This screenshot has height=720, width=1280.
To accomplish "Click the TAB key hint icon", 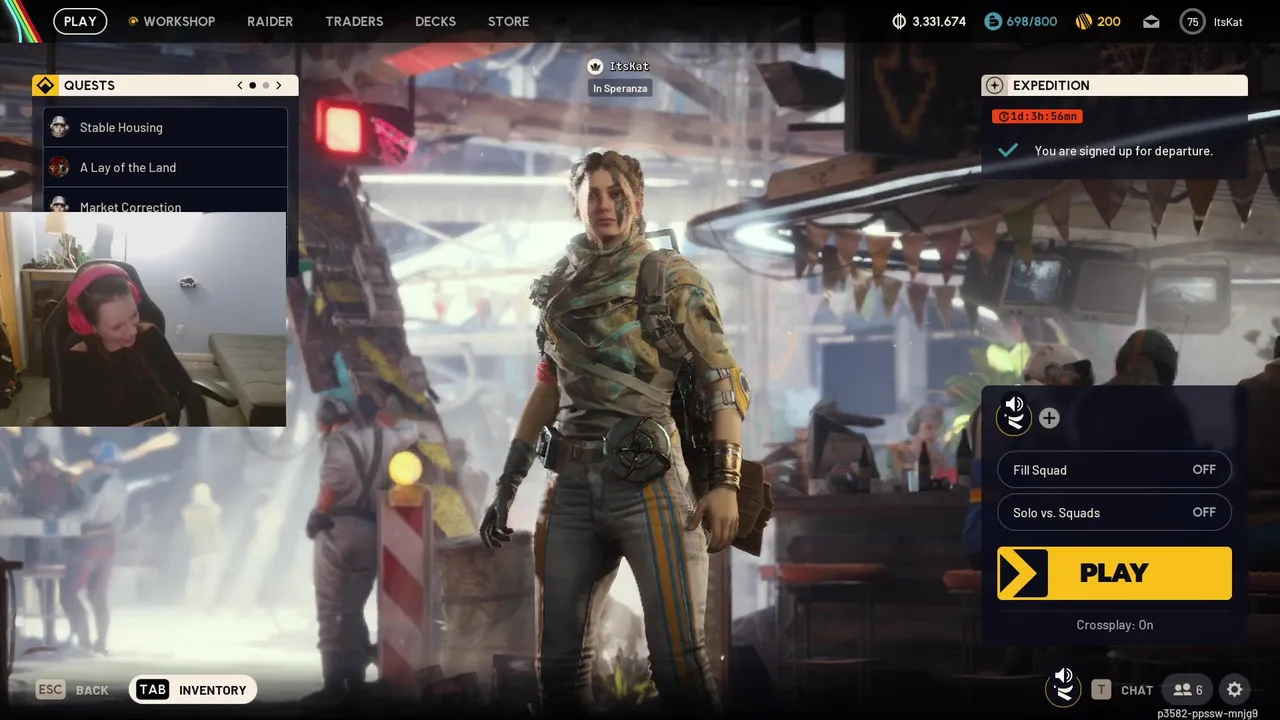I will pyautogui.click(x=152, y=689).
